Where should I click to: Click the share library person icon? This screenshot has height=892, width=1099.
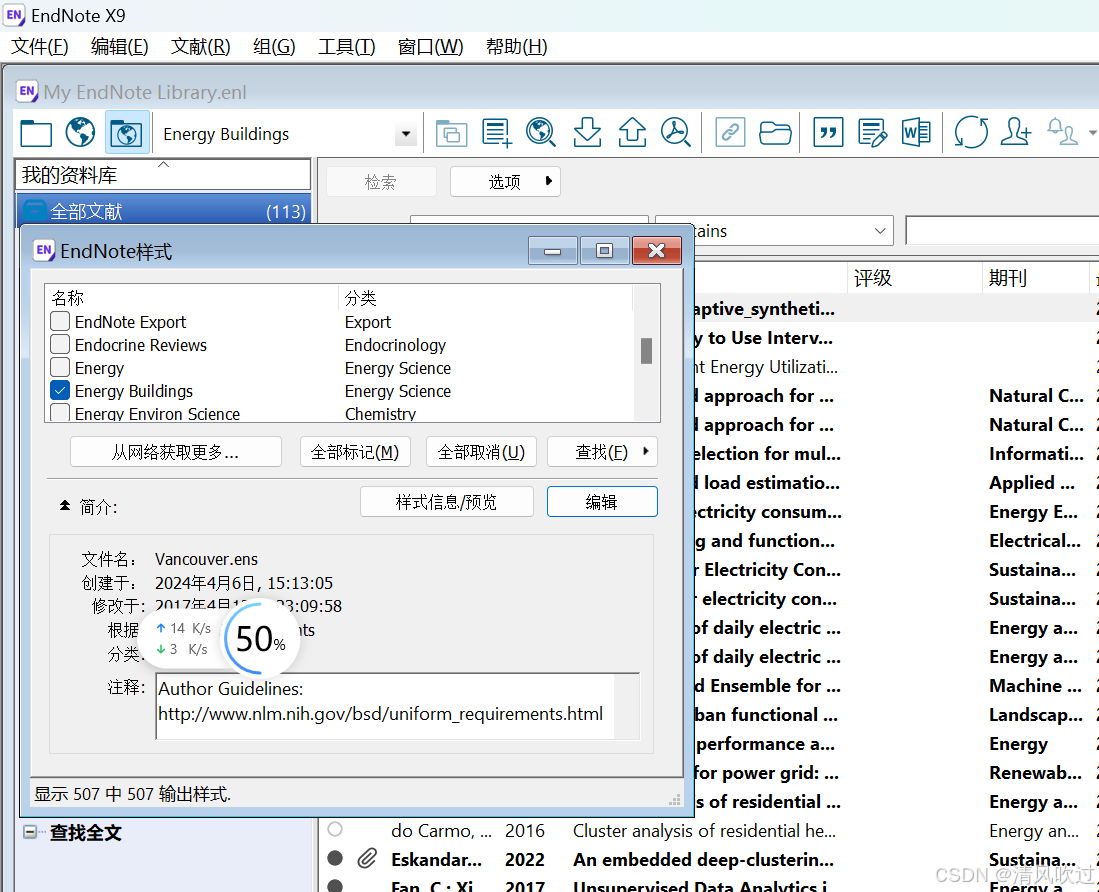(x=1016, y=132)
